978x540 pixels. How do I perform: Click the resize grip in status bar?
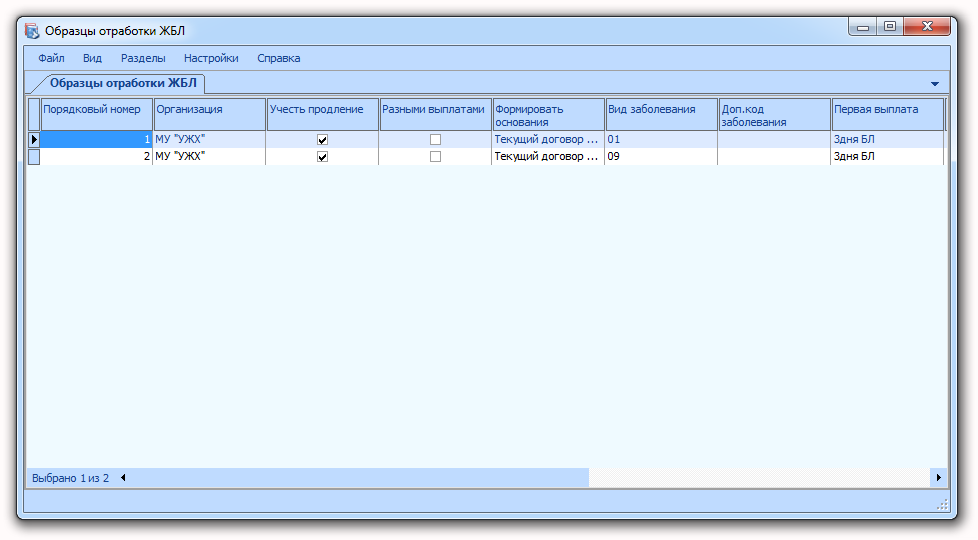942,504
